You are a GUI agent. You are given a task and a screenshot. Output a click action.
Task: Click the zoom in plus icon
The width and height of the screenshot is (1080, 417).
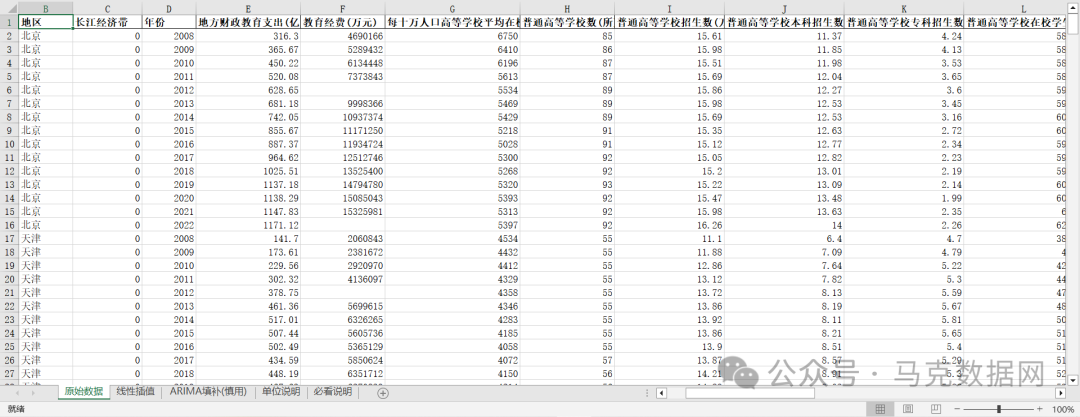click(1039, 409)
